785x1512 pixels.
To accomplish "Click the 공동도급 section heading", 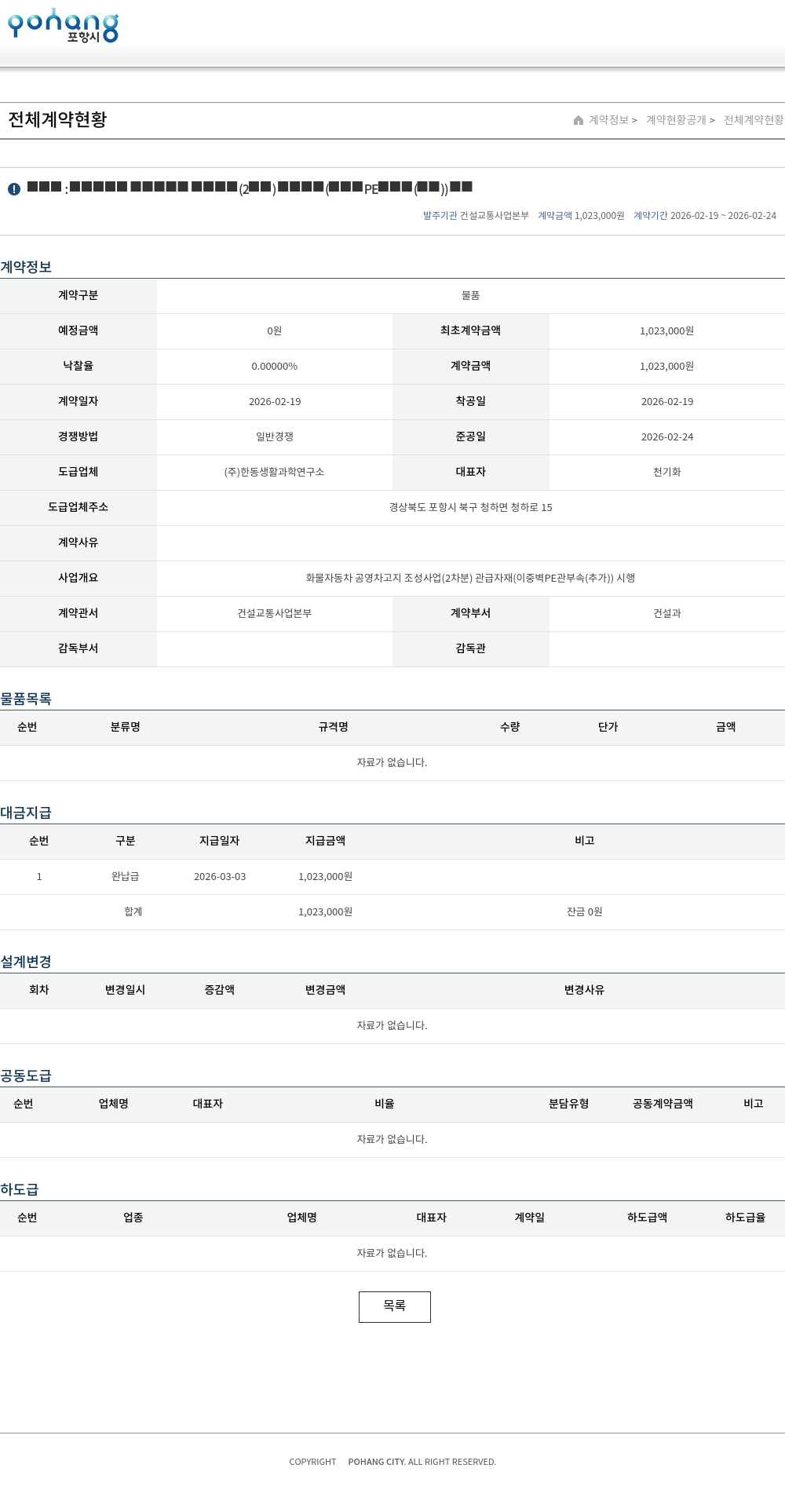I will (x=26, y=1076).
